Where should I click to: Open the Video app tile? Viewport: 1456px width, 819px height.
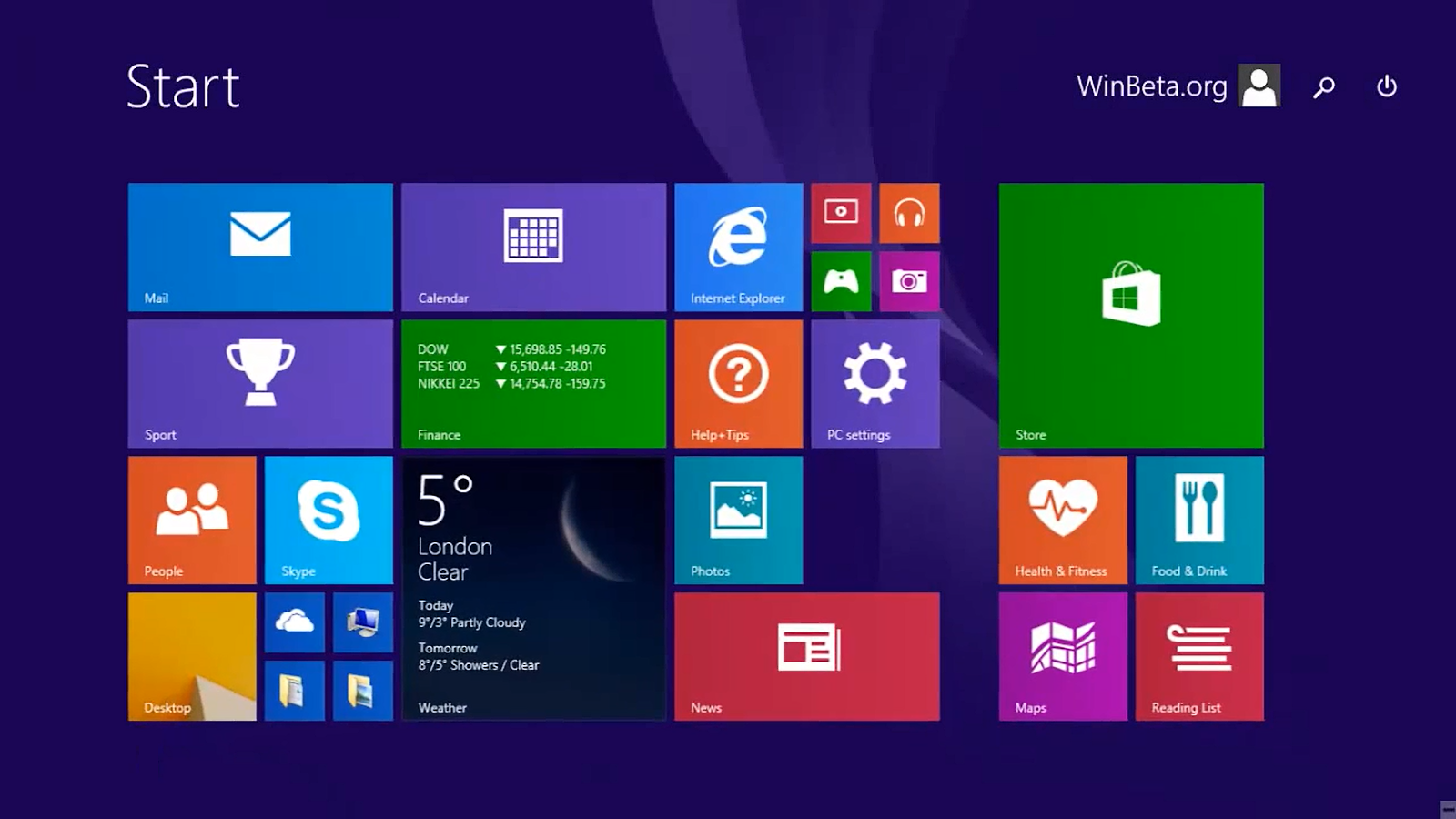841,213
